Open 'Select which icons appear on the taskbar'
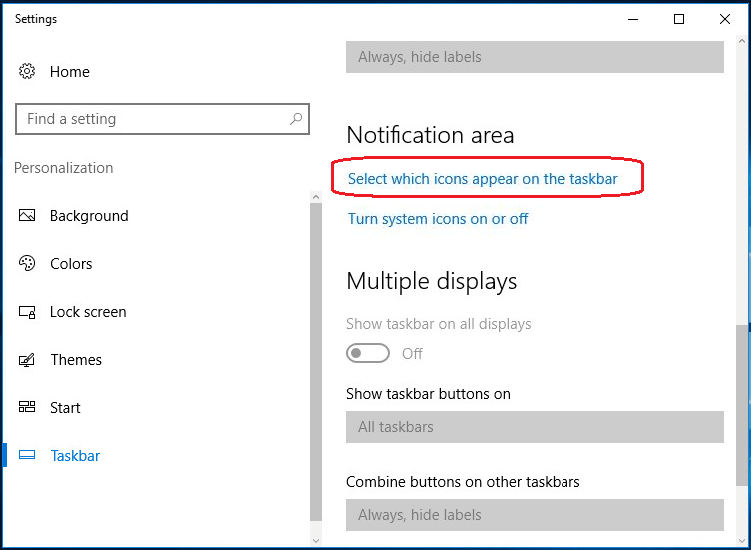The image size is (753, 550). pos(482,179)
